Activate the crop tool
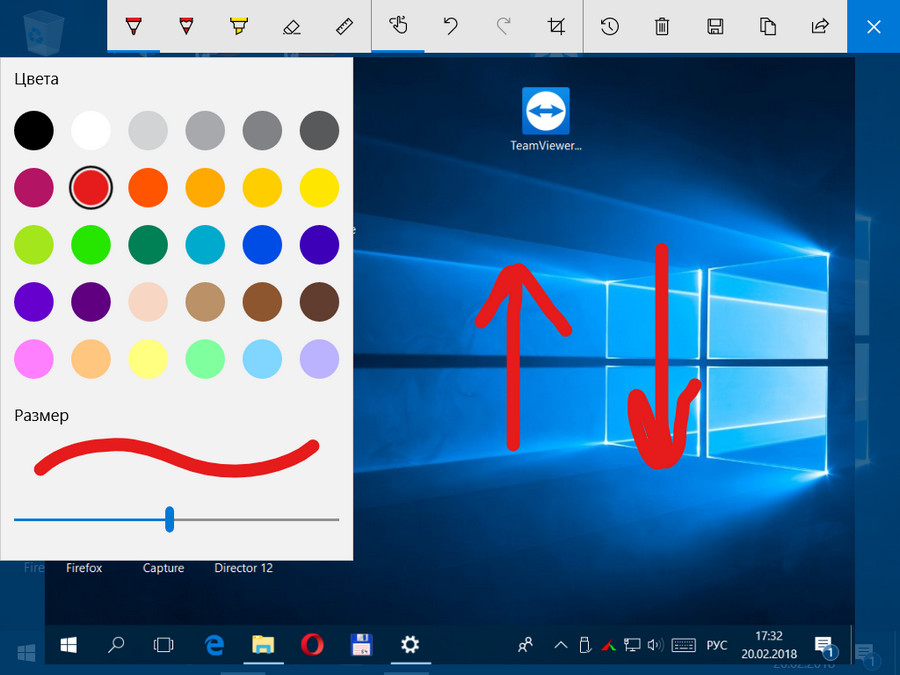 pyautogui.click(x=556, y=26)
